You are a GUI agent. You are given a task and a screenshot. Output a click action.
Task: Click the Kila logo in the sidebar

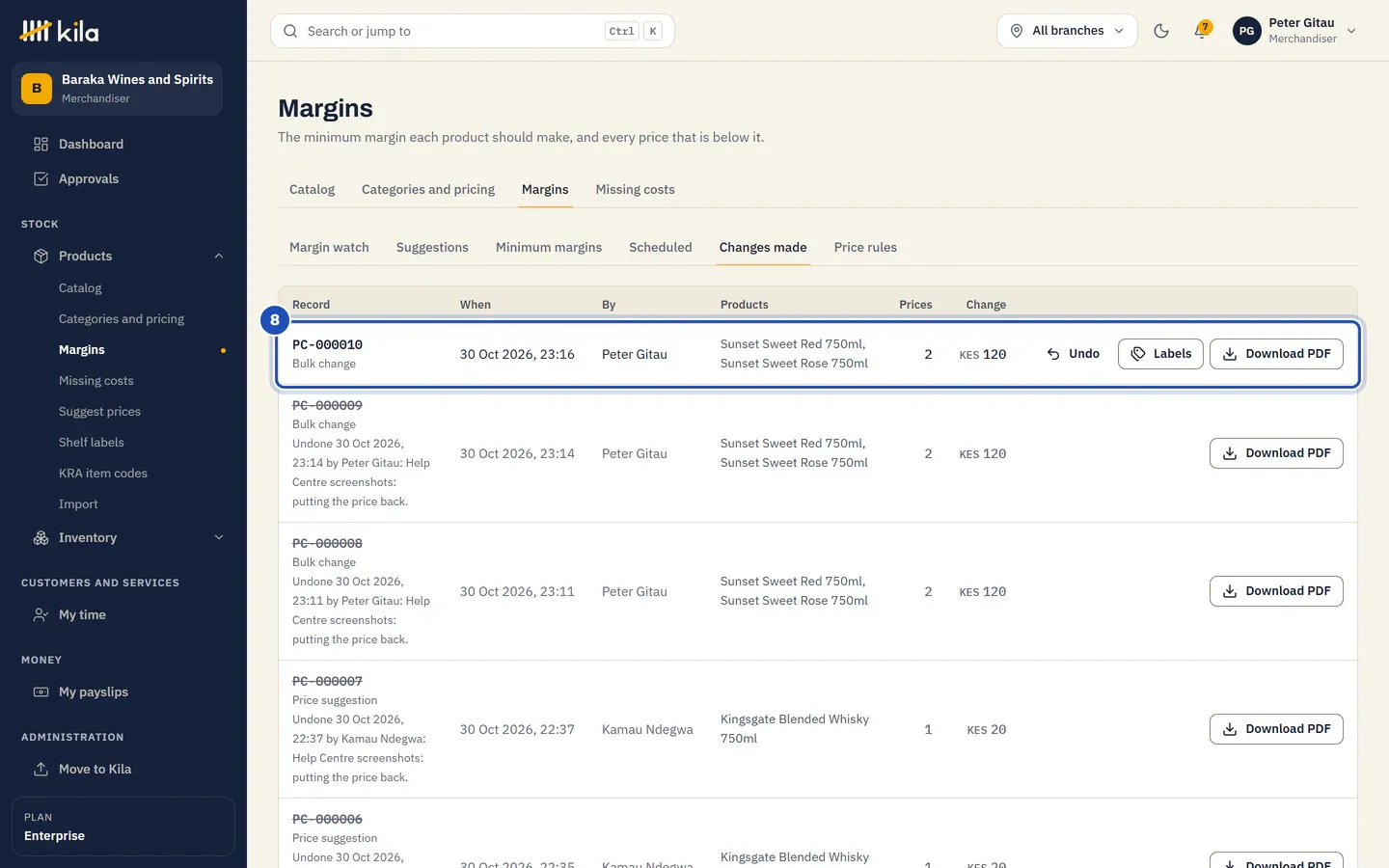click(x=59, y=31)
